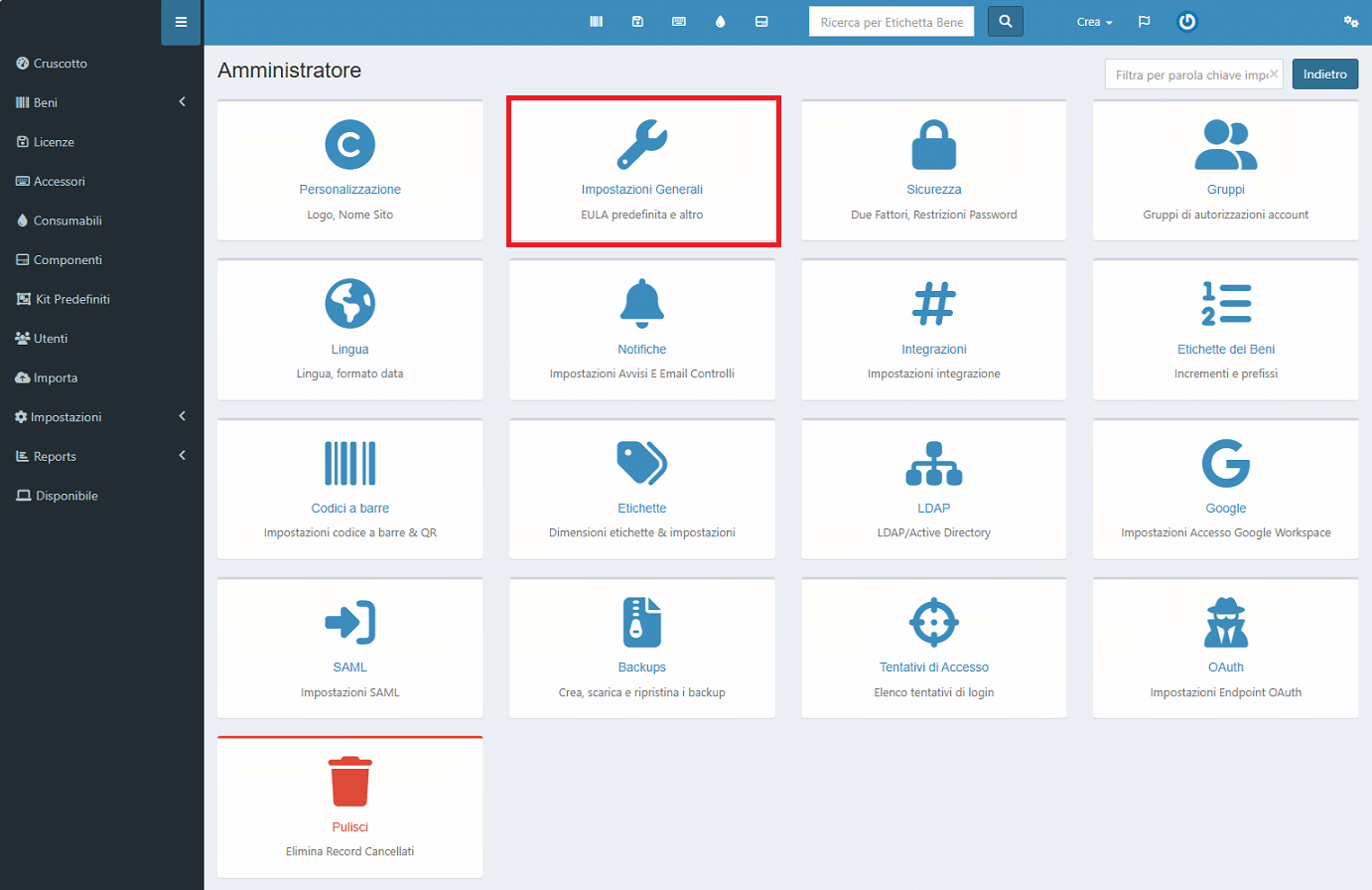
Task: Click the Ricerca per Etichetta Bene search field
Action: coord(891,22)
